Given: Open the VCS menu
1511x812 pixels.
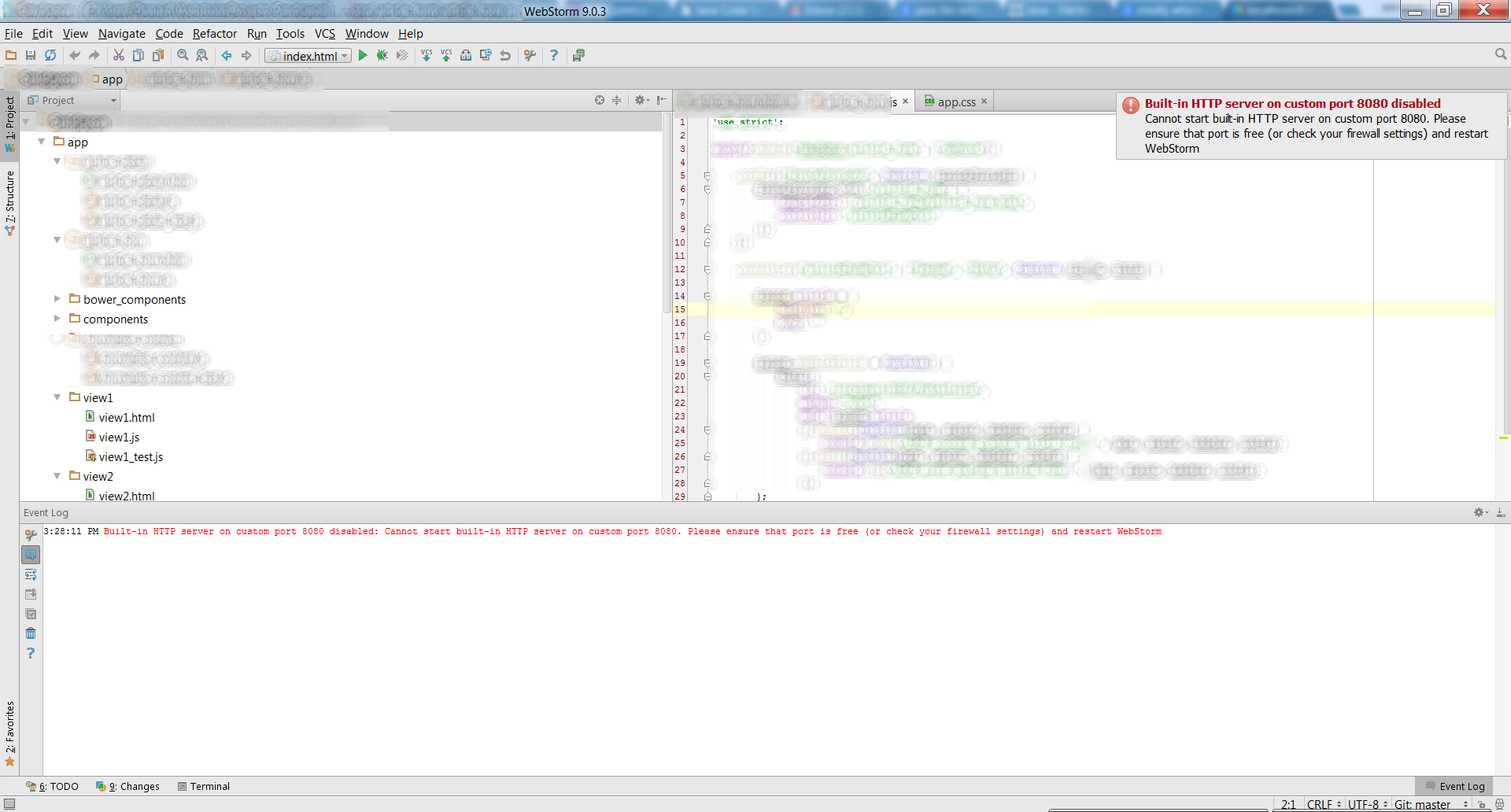Looking at the screenshot, I should click(325, 34).
